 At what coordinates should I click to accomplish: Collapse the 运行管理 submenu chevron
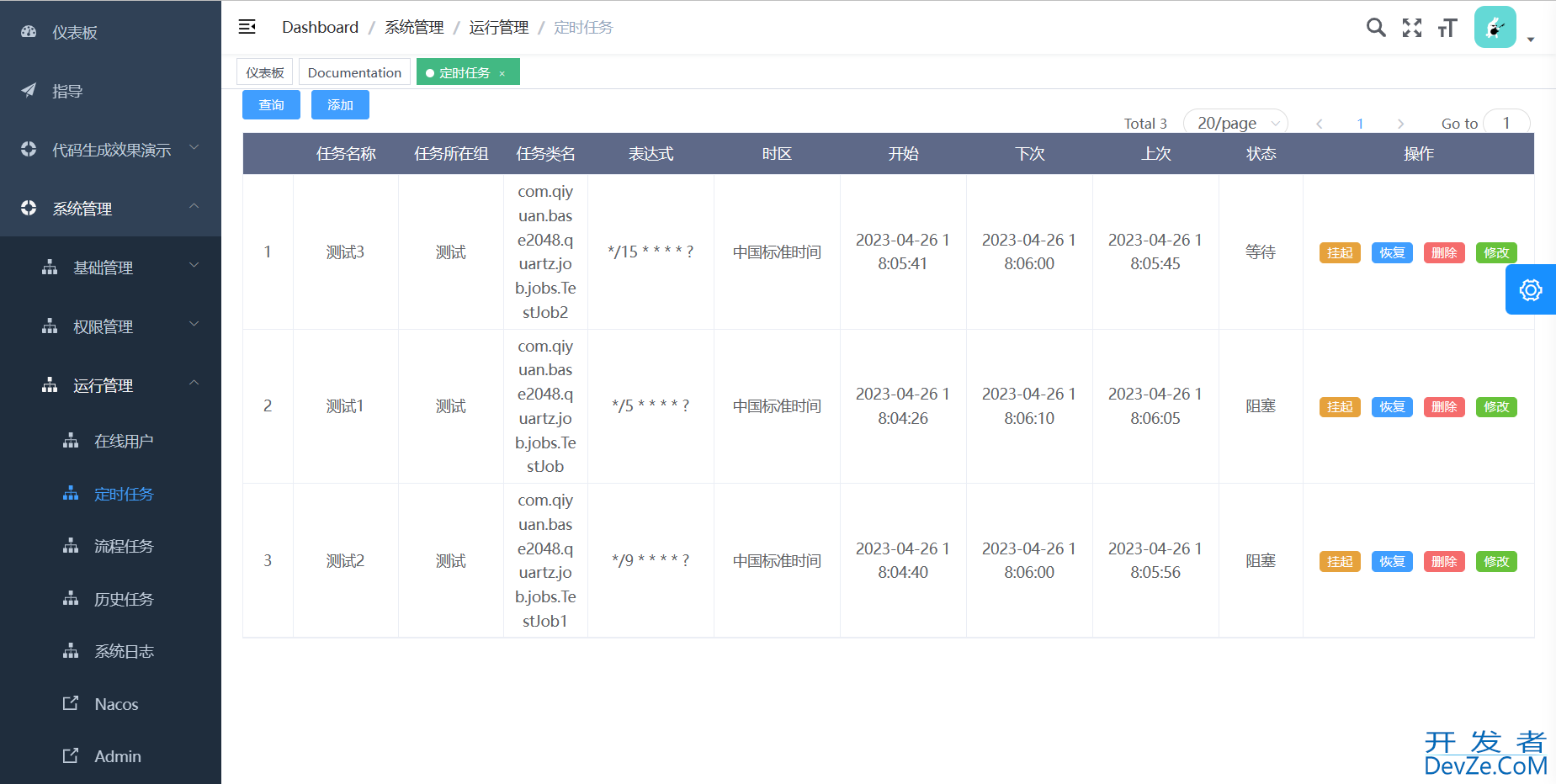coord(194,383)
